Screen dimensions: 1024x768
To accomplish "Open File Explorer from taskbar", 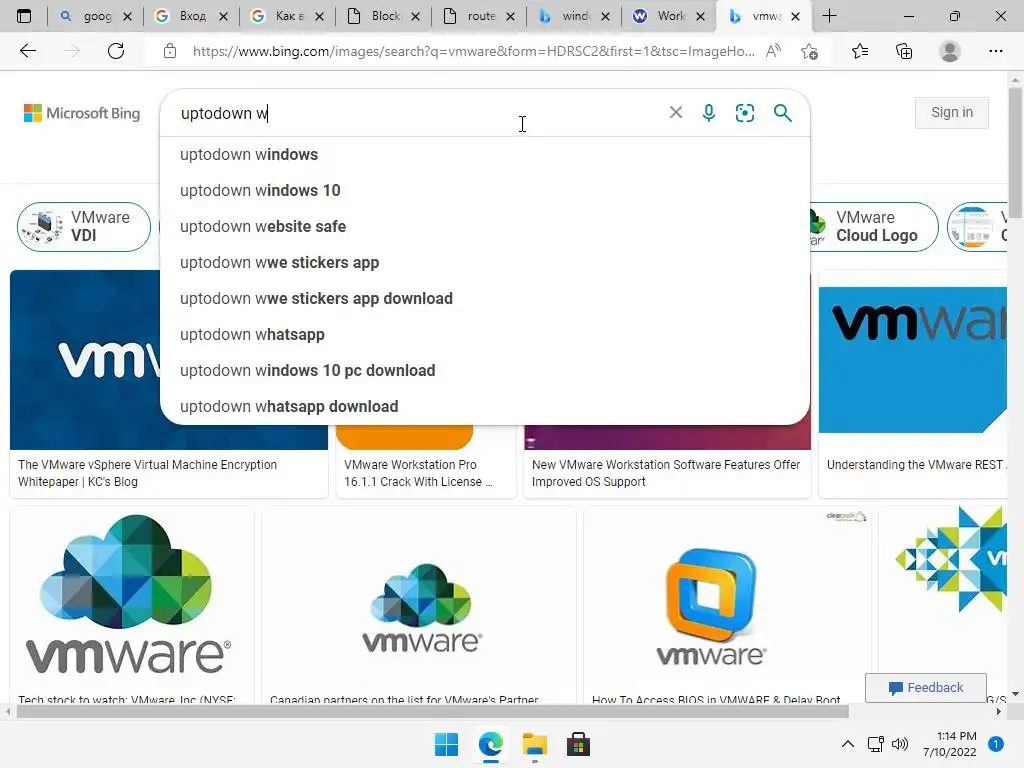I will (x=534, y=744).
